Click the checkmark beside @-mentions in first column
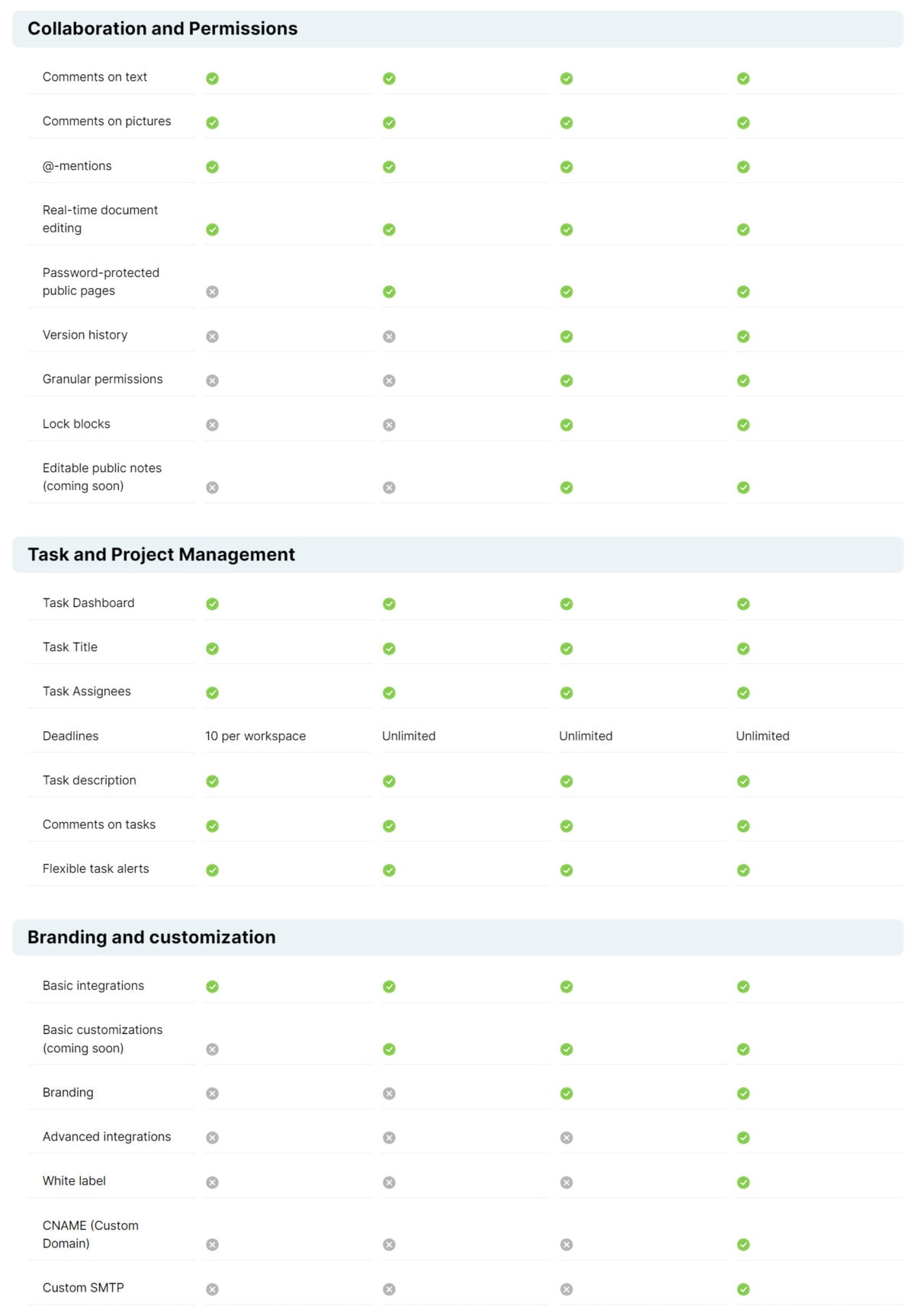This screenshot has height=1316, width=915. pyautogui.click(x=212, y=166)
